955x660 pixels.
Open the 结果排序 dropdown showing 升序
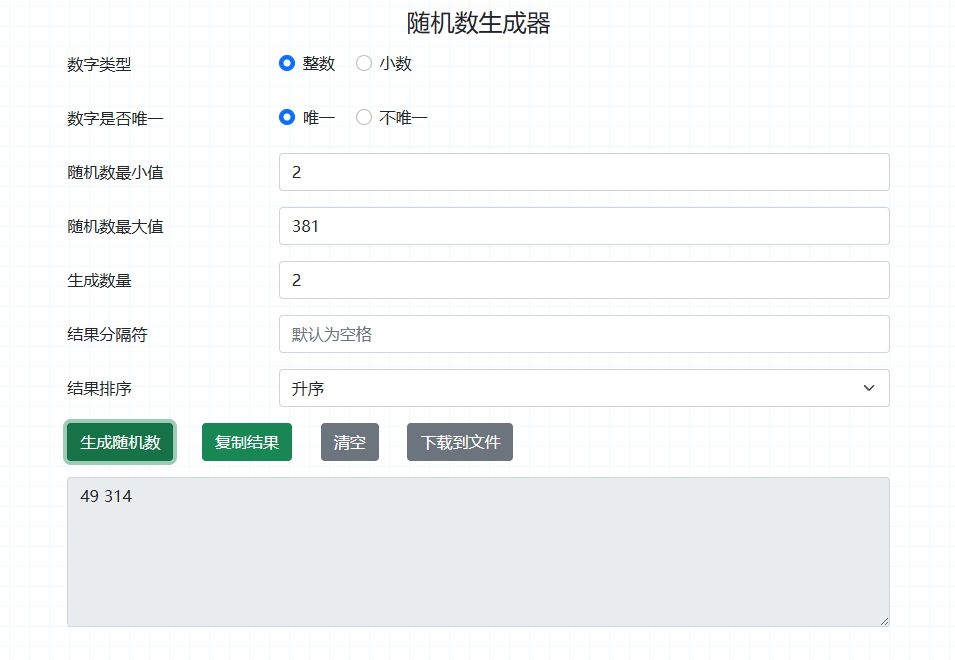584,388
